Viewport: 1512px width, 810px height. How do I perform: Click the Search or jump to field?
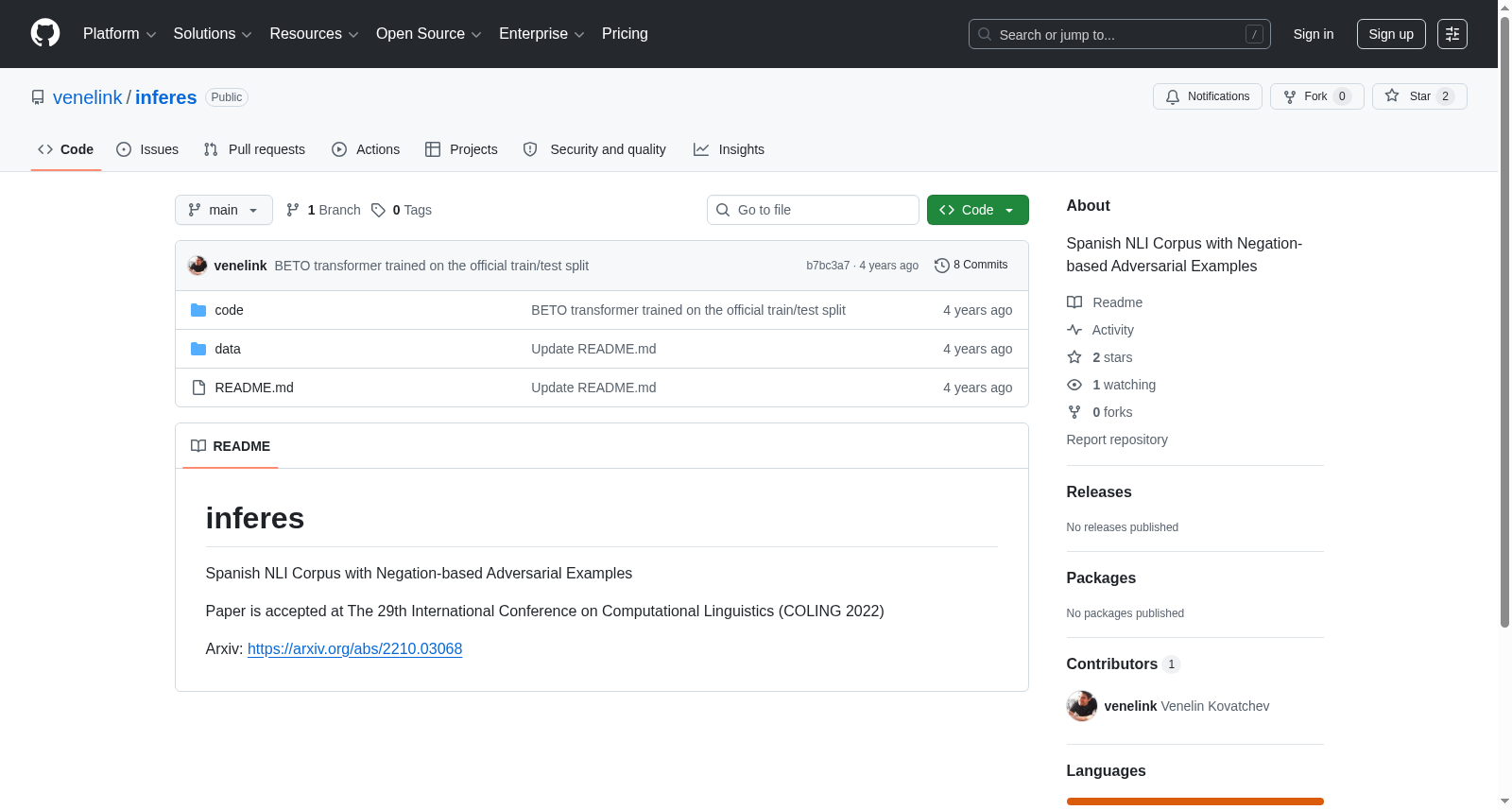[1120, 34]
